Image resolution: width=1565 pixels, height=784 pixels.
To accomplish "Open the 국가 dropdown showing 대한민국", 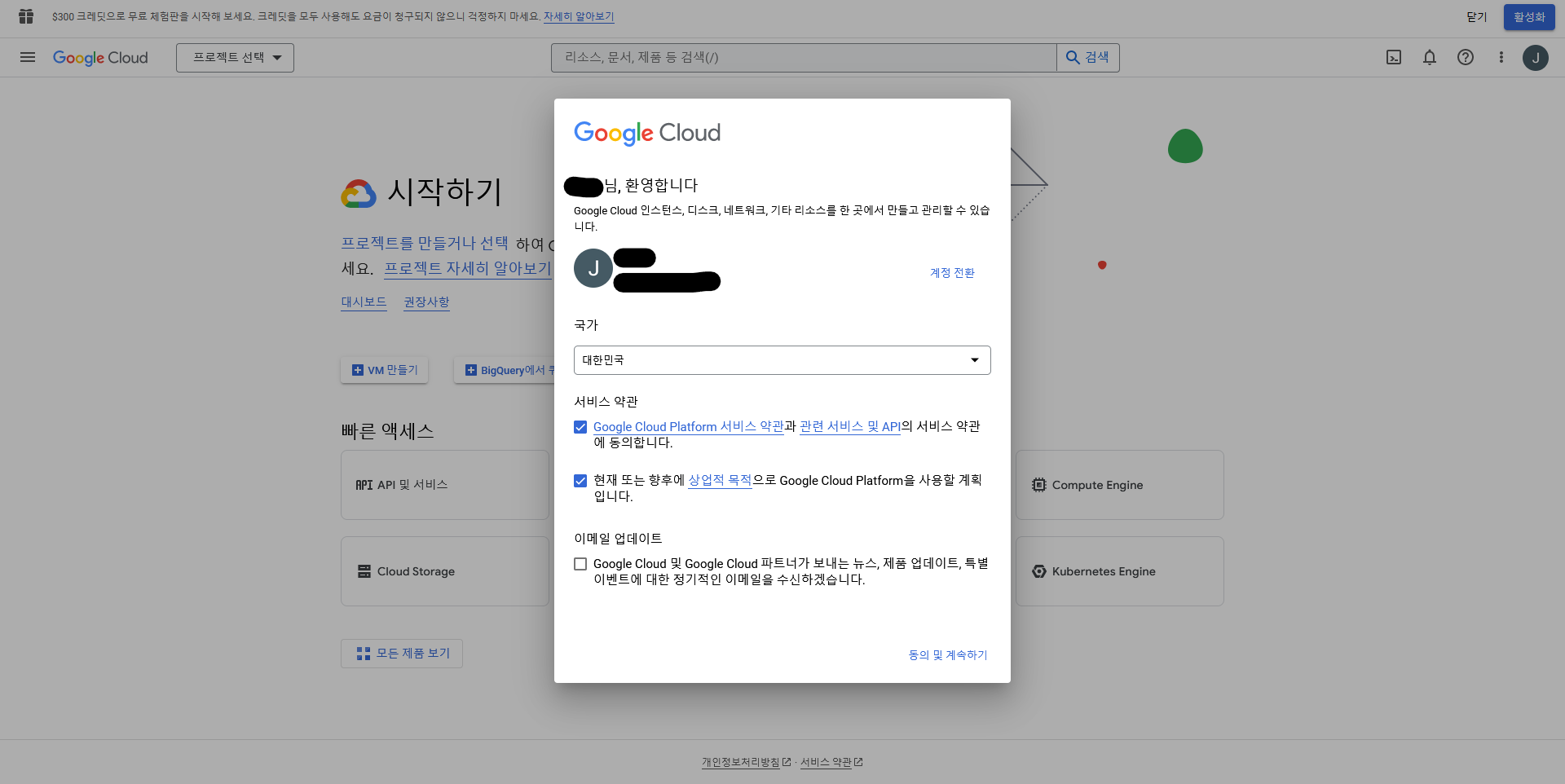I will (x=782, y=360).
